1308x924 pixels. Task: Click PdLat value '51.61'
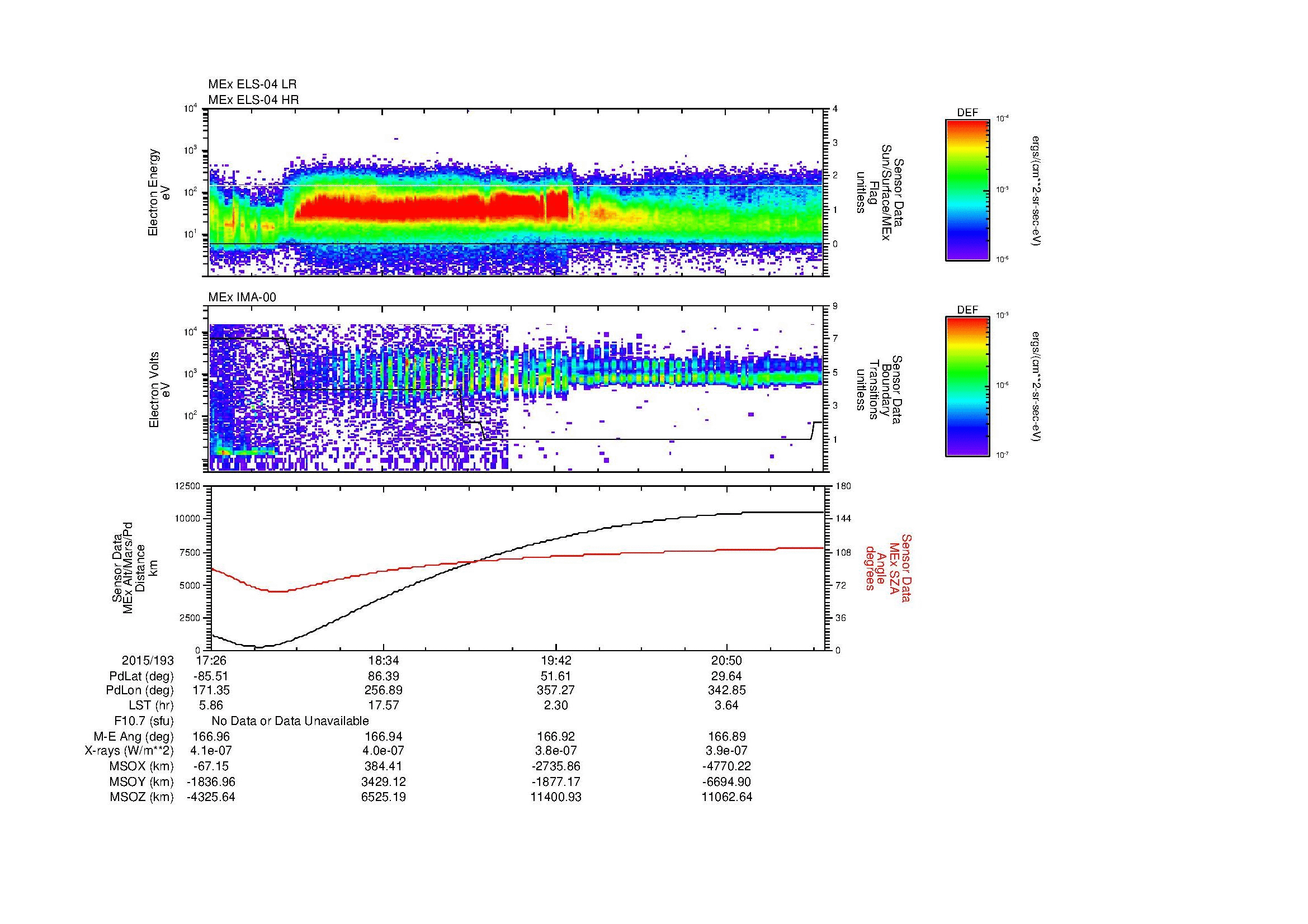pyautogui.click(x=555, y=676)
